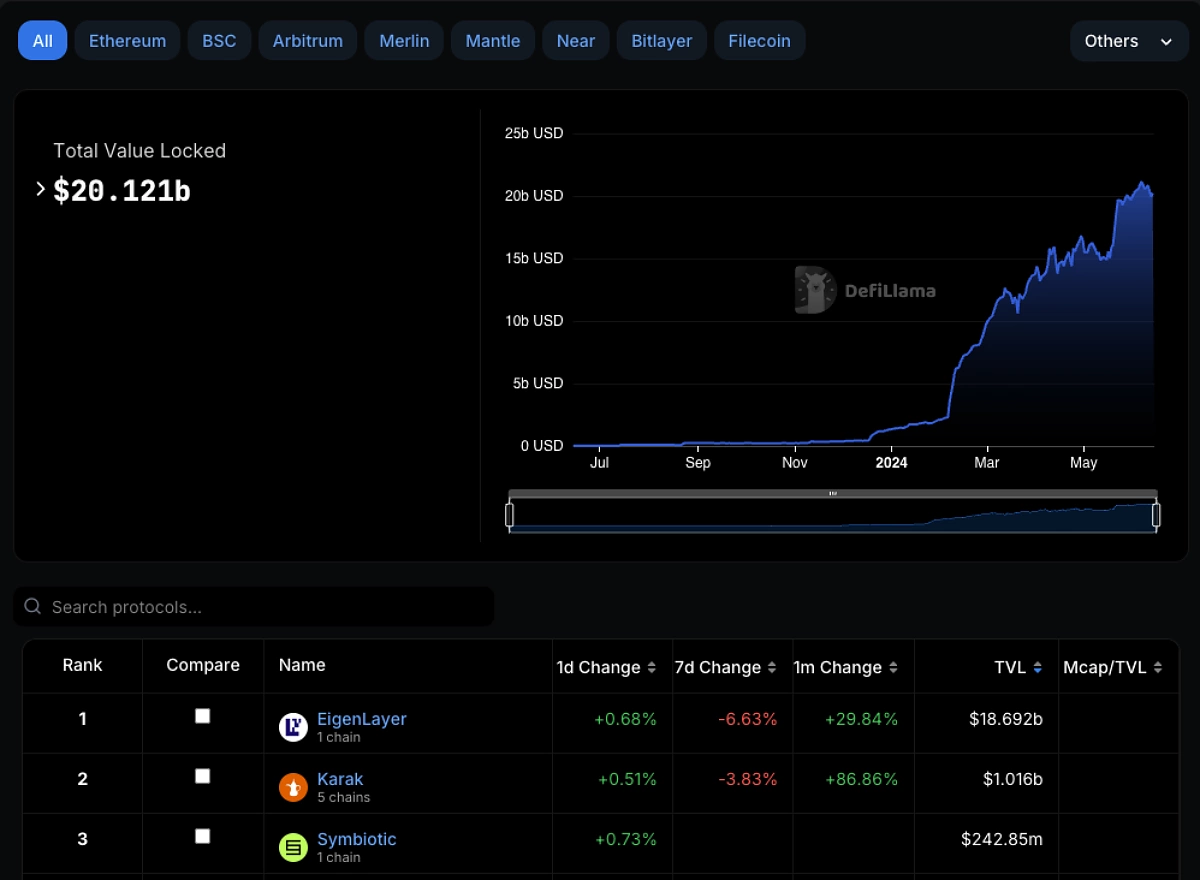Open the Karak protocol link

(x=340, y=779)
